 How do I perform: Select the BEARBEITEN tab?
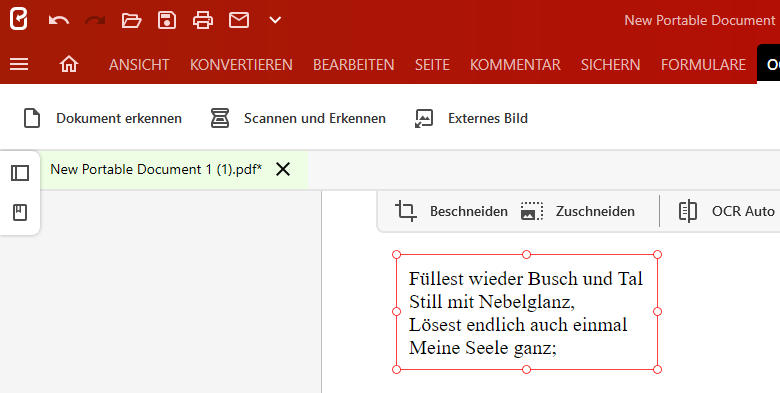coord(354,65)
